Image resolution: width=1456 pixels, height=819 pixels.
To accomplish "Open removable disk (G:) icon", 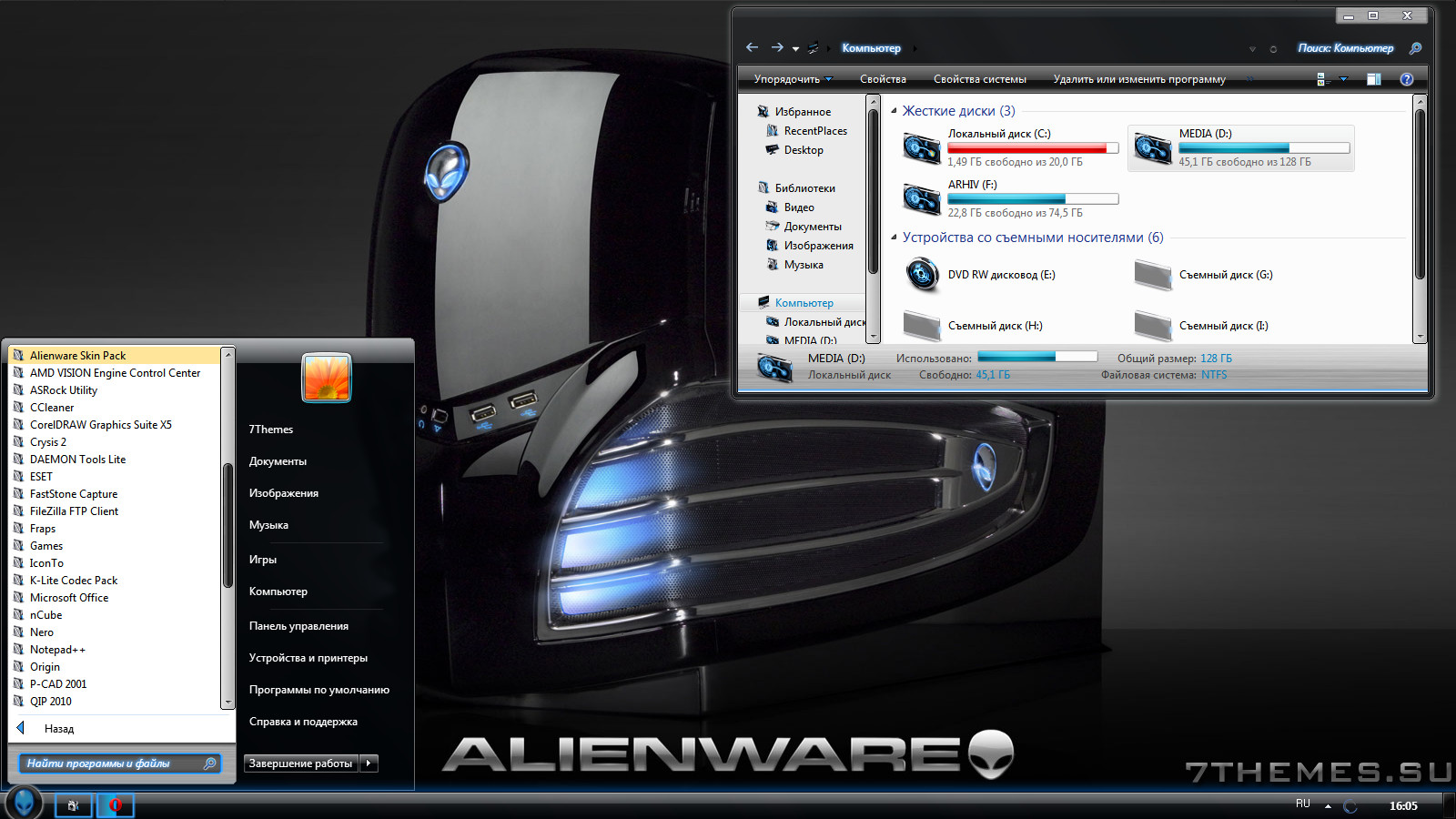I will (x=1152, y=274).
